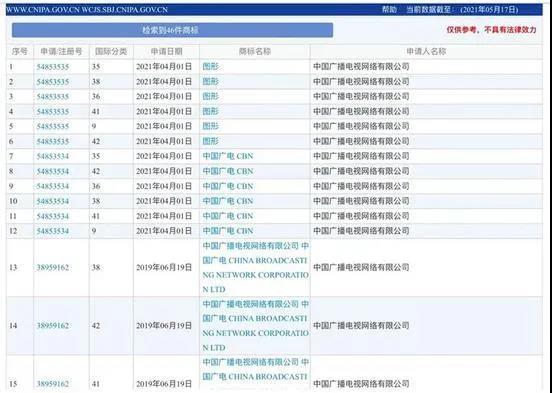Open the 图形 trademark in row 4
Viewport: 552px width, 393px height.
click(211, 111)
